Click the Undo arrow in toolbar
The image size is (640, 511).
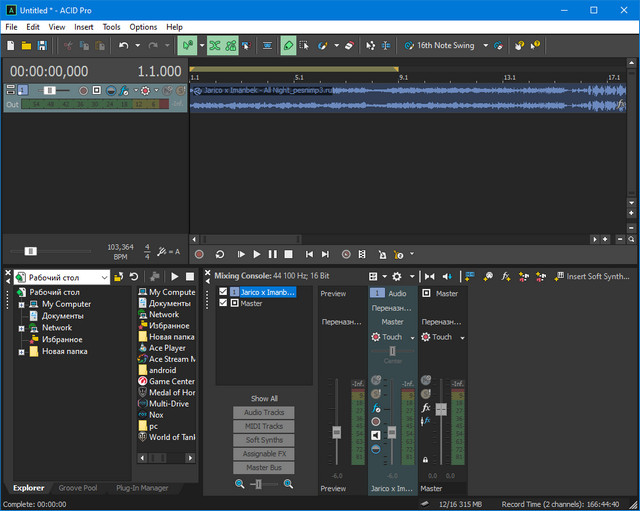coord(123,46)
